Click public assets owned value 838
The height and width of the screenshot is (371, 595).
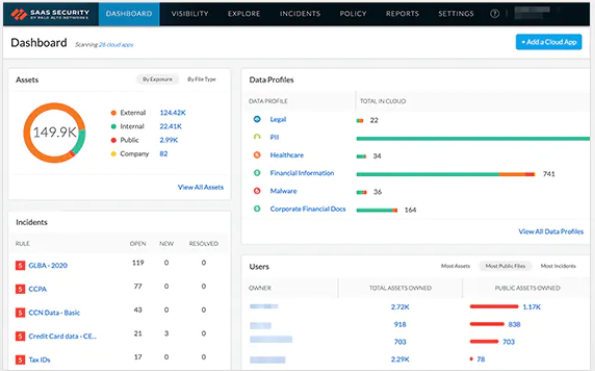click(514, 324)
